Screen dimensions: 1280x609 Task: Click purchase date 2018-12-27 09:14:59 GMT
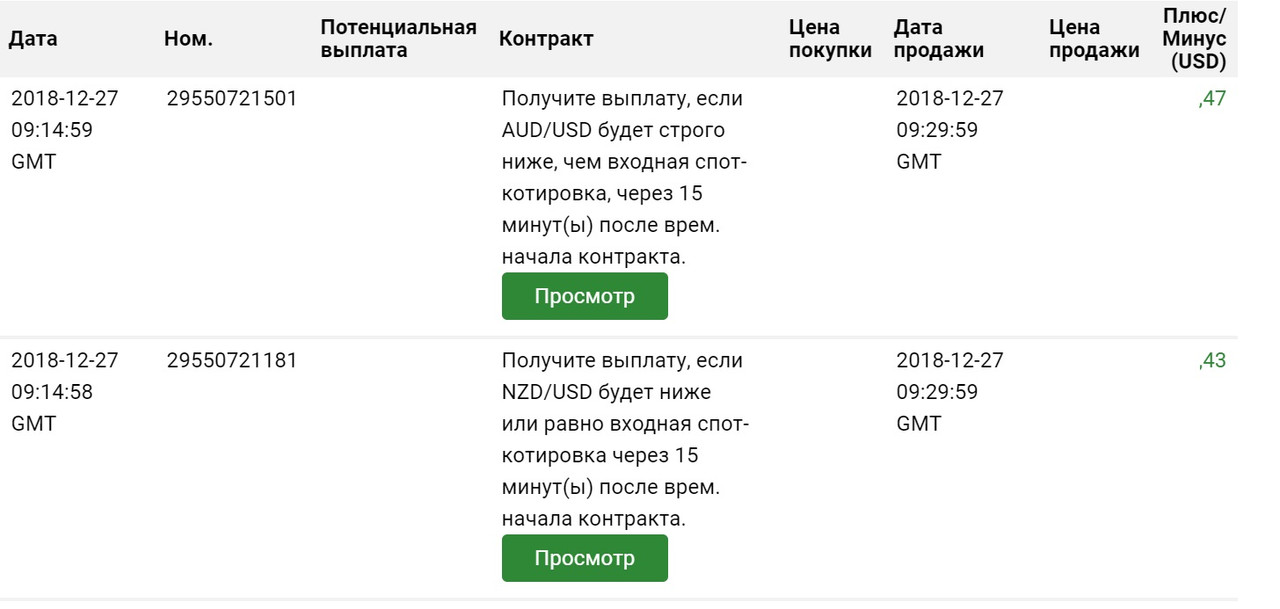64,130
